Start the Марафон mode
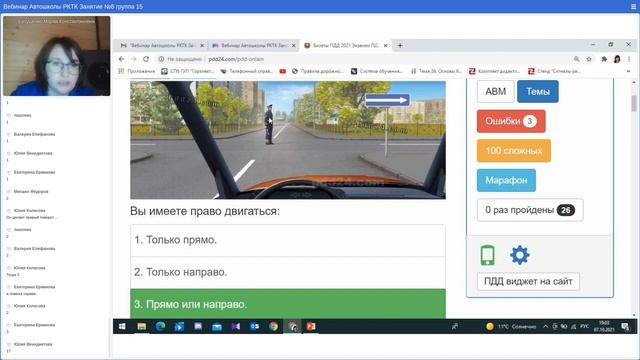The image size is (640, 360). point(506,180)
